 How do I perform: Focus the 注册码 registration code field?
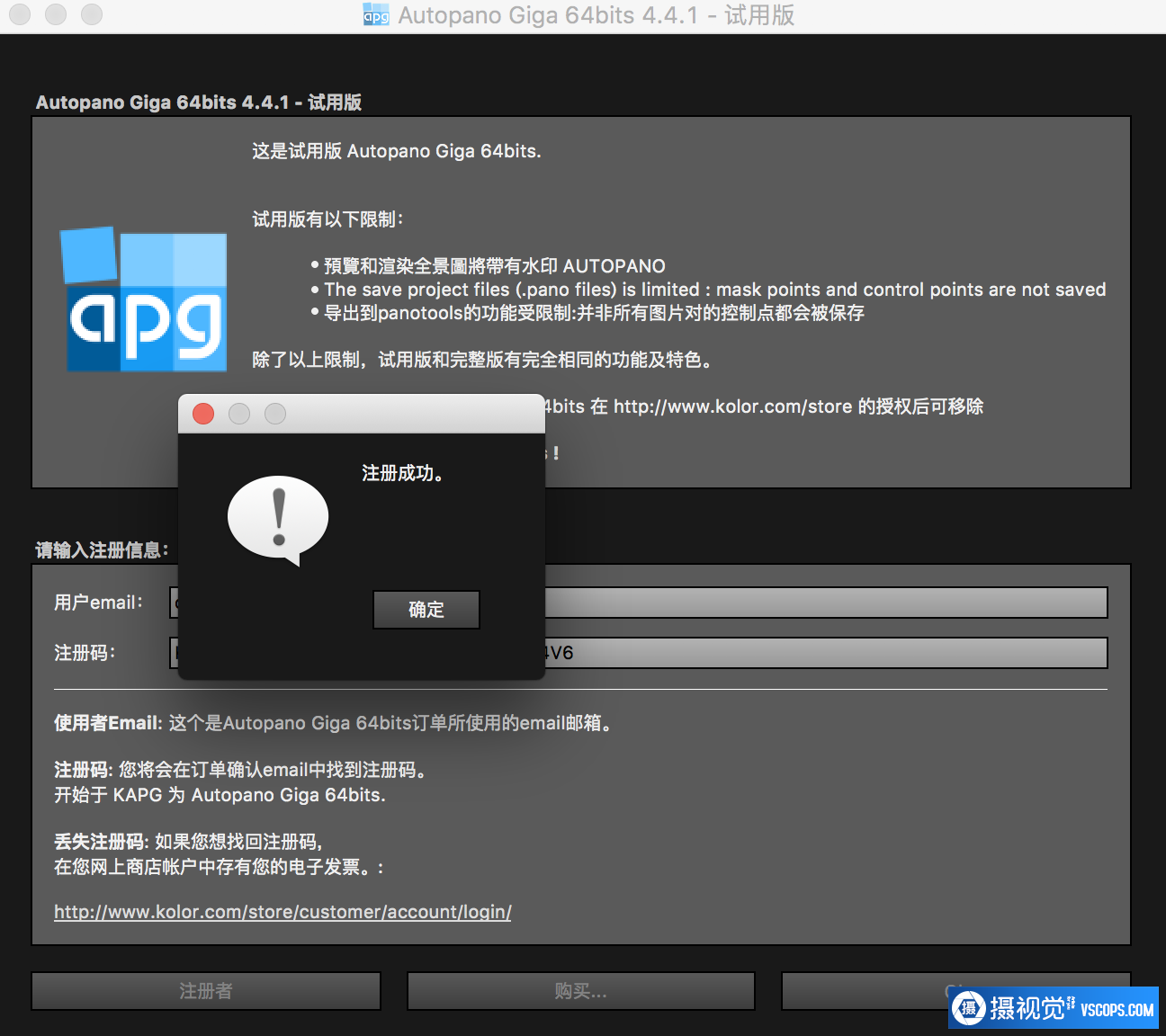tap(824, 653)
